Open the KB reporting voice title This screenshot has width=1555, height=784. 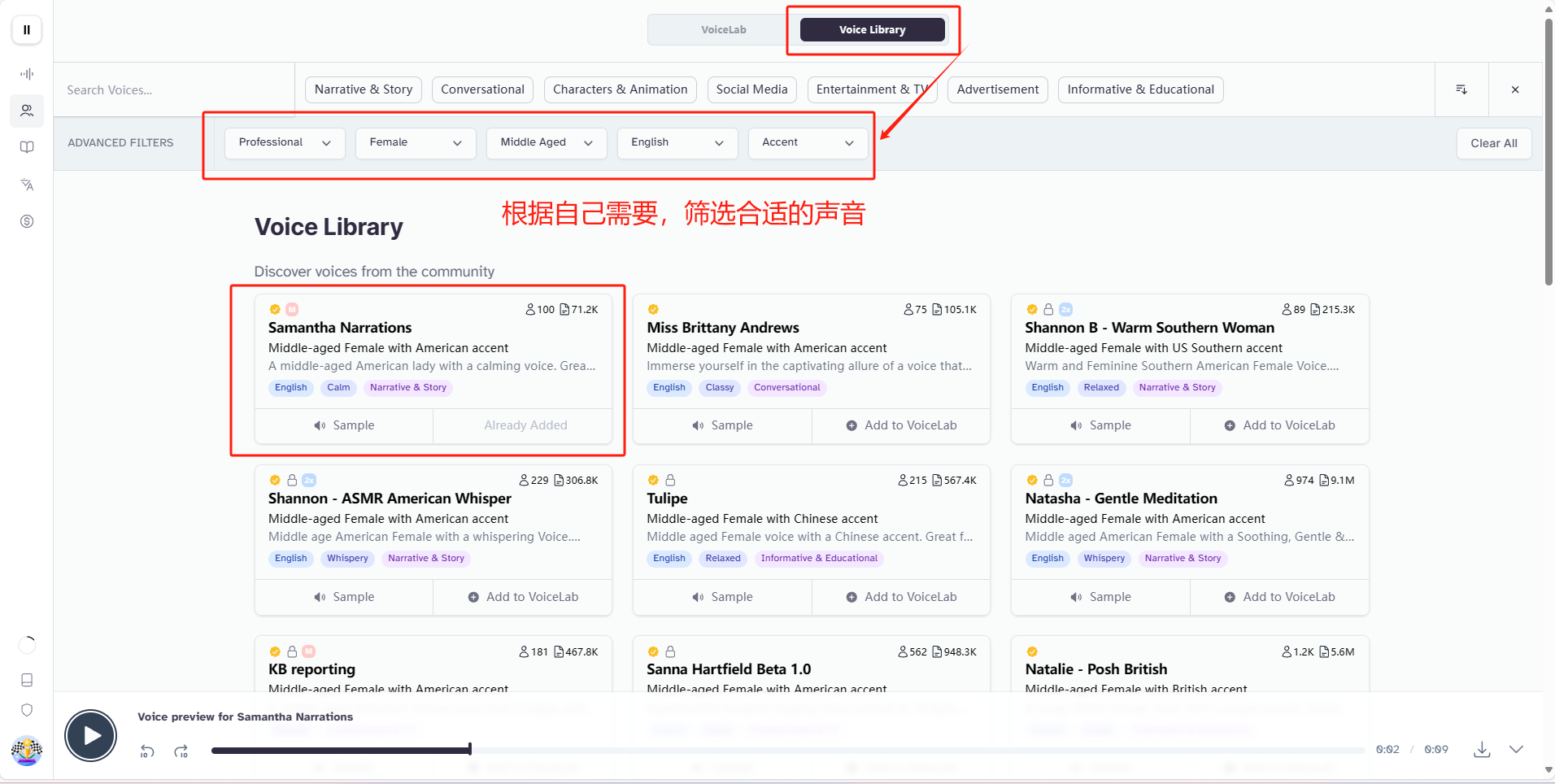point(311,669)
